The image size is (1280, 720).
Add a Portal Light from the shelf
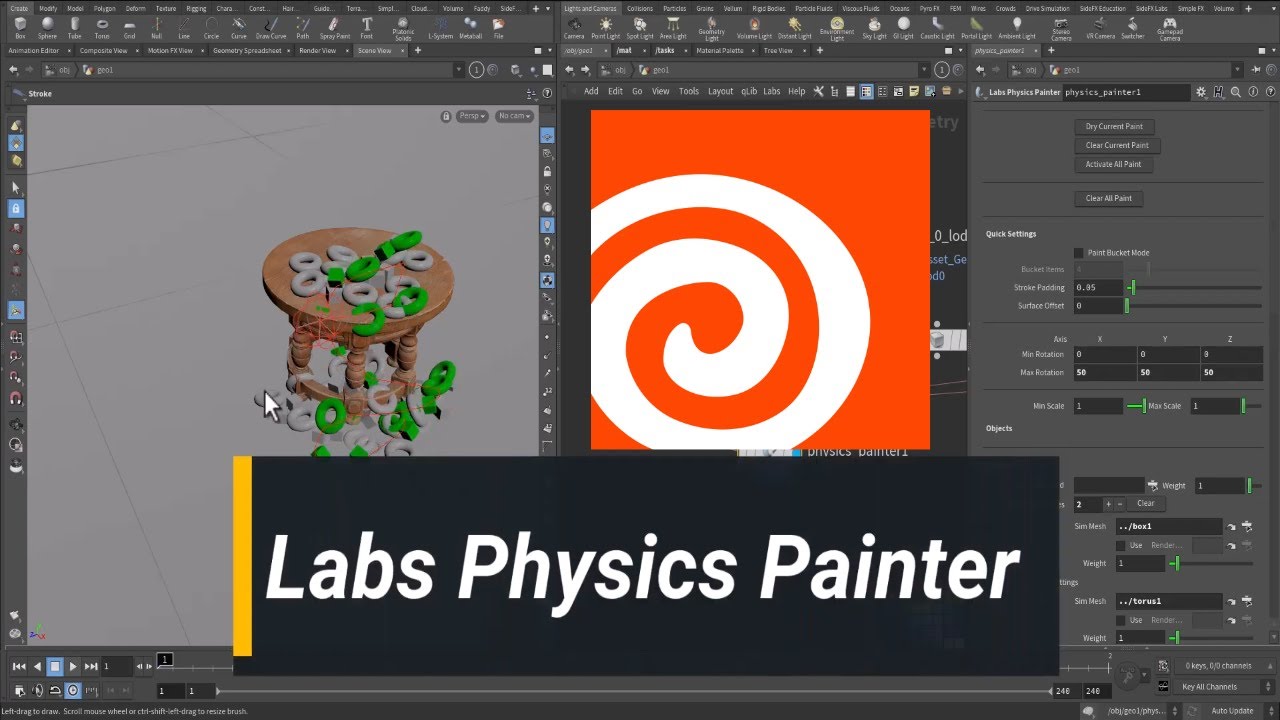pyautogui.click(x=977, y=27)
